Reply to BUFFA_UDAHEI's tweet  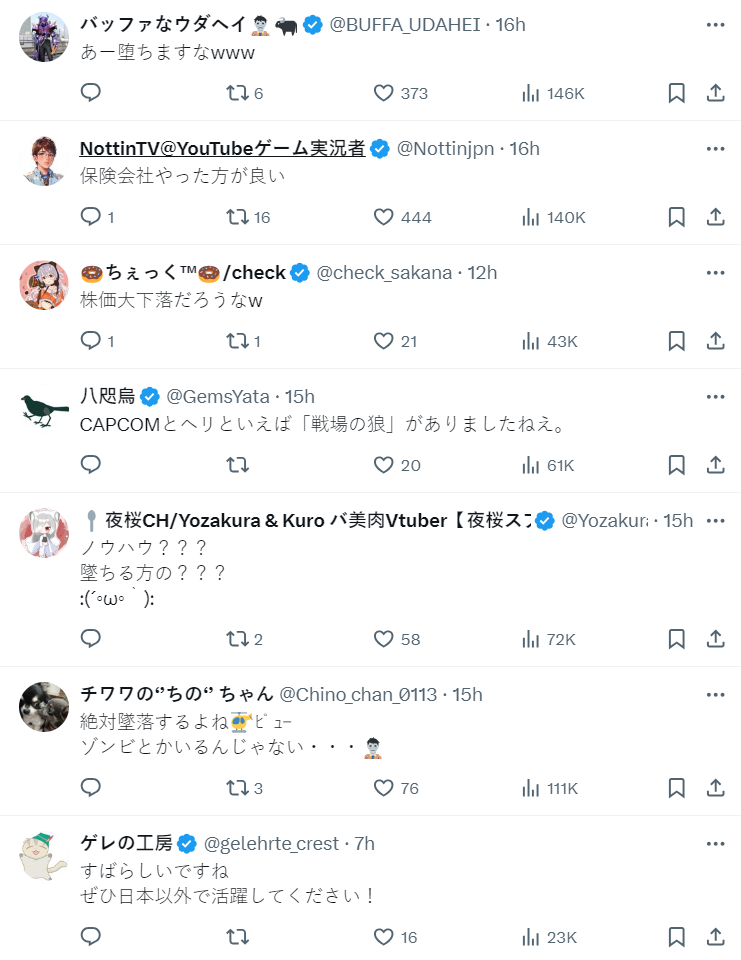(x=91, y=93)
